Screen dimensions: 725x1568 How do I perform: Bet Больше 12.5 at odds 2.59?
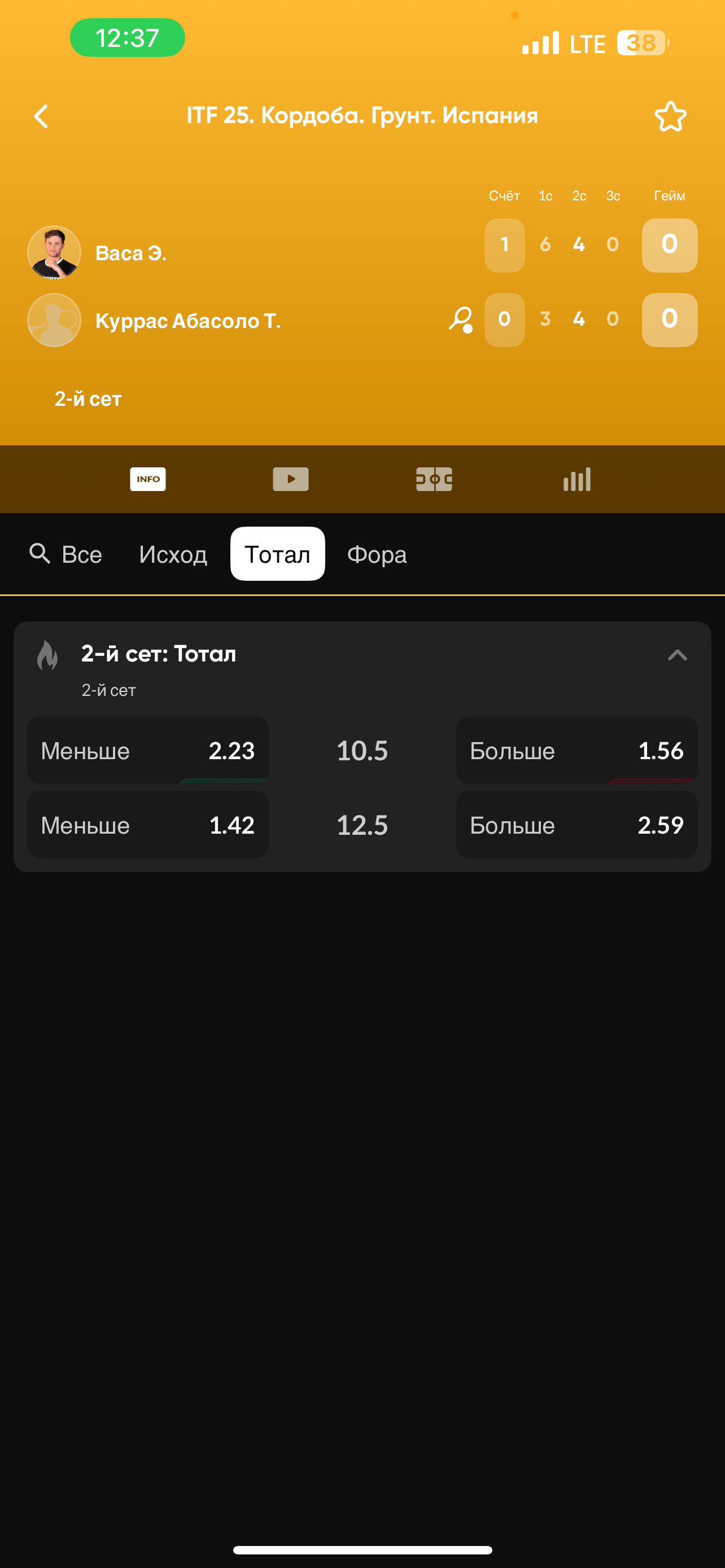click(x=576, y=825)
